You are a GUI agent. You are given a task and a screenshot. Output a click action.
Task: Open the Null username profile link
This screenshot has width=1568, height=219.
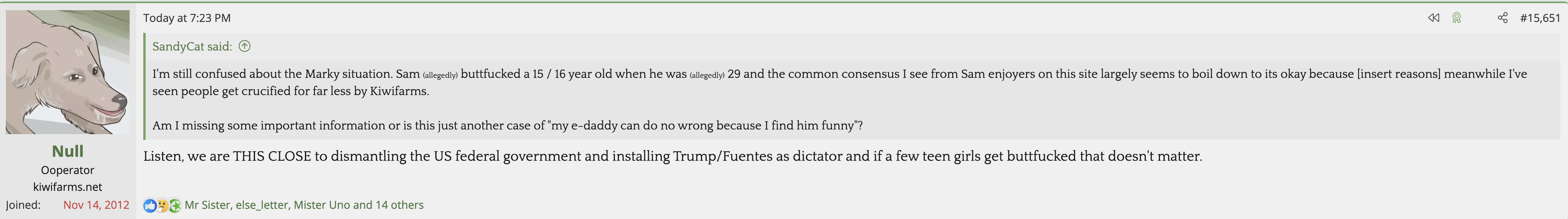pyautogui.click(x=68, y=151)
